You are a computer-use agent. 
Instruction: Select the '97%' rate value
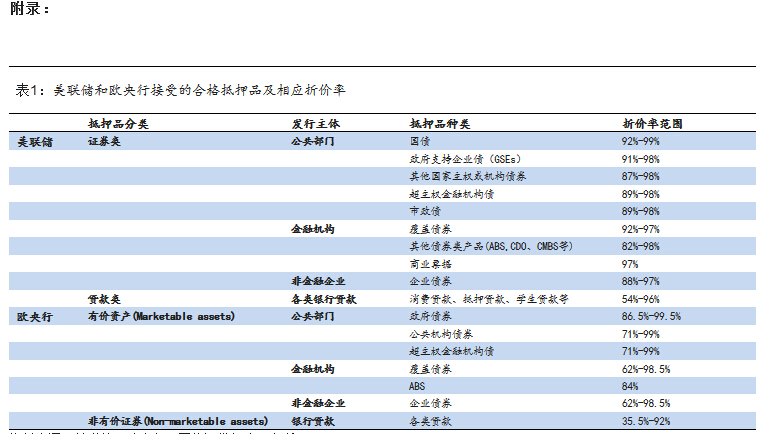(630, 264)
